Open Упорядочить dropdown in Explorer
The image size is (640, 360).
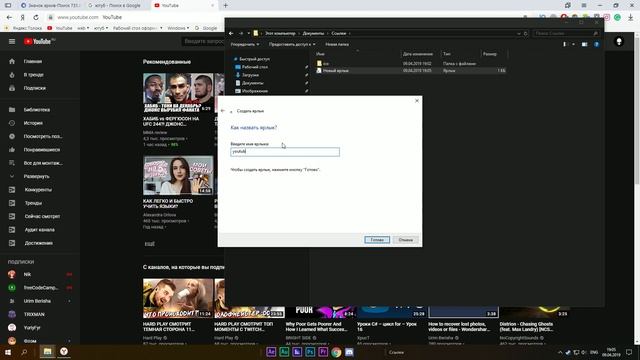245,44
